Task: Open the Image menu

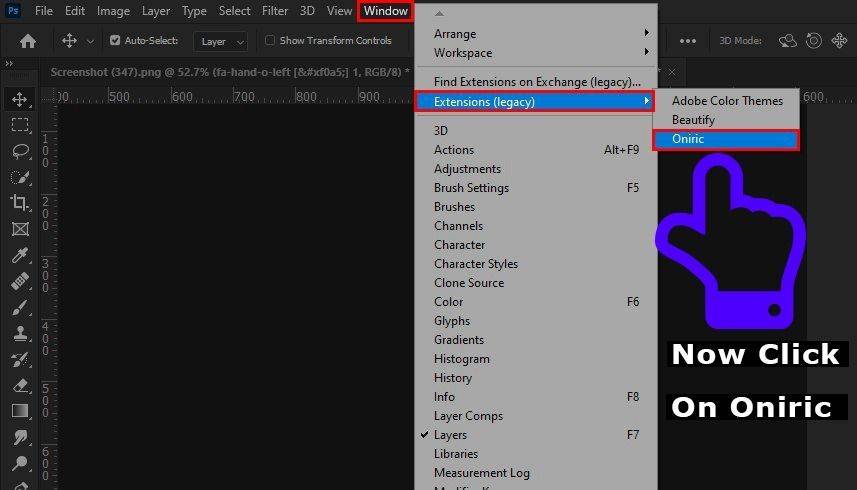Action: tap(113, 11)
